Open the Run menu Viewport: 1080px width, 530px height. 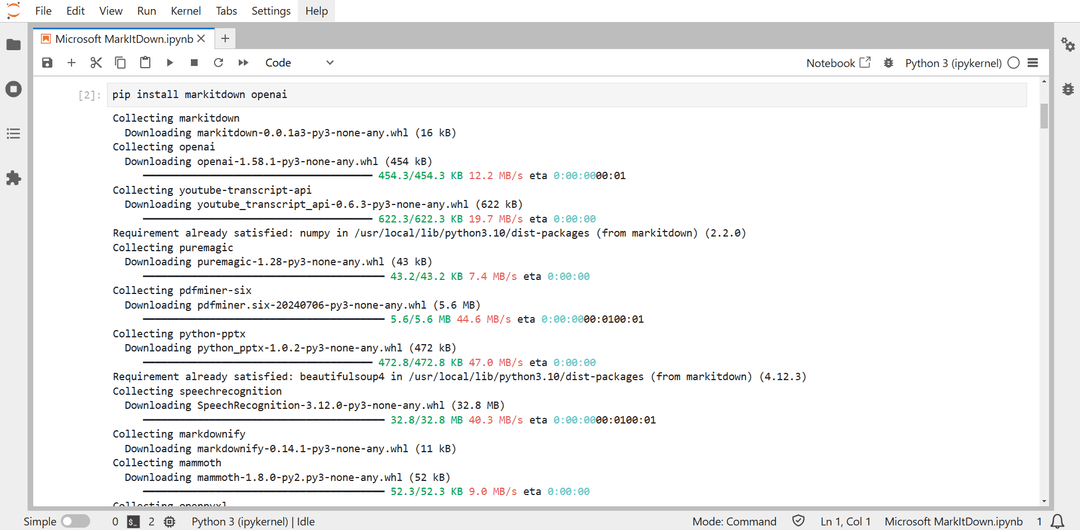click(147, 11)
